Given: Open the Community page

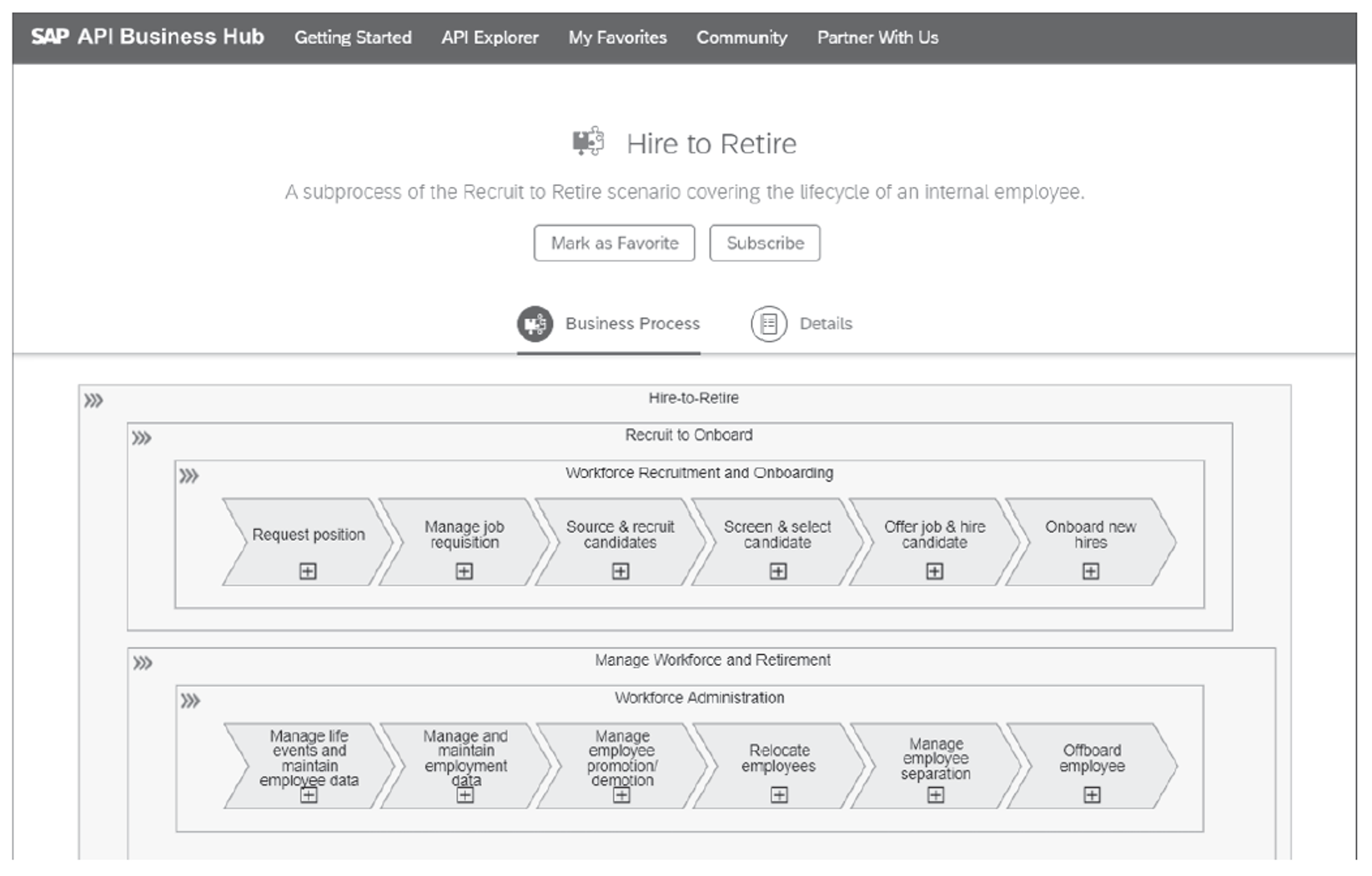Looking at the screenshot, I should coord(742,38).
